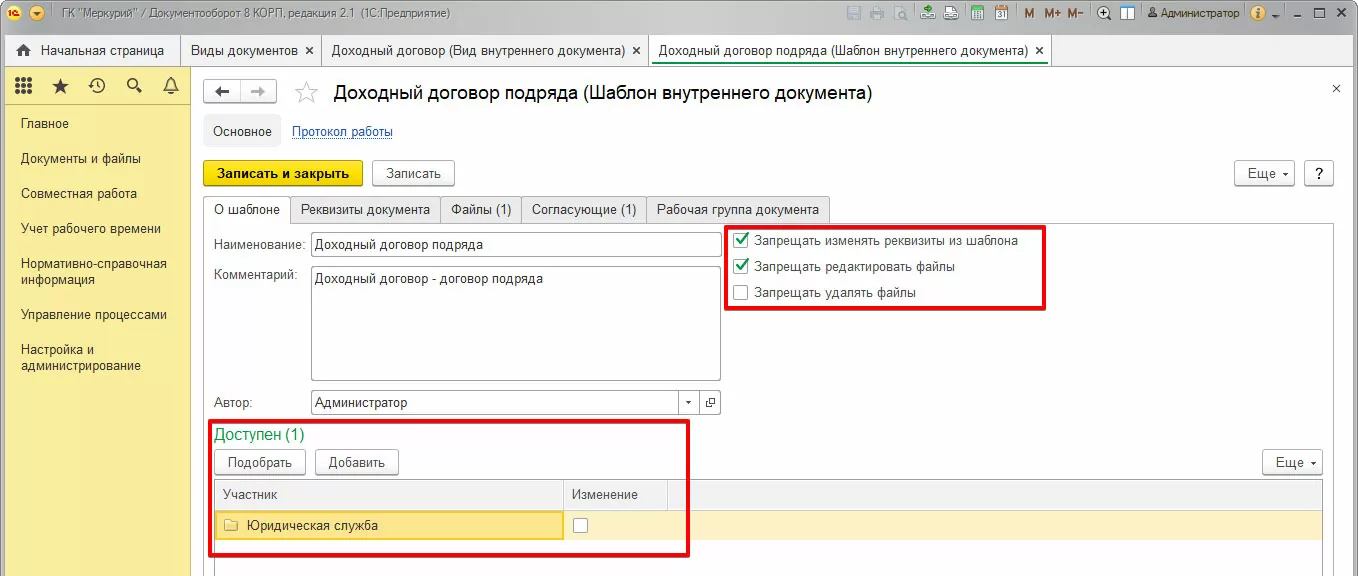Click the question mark help button
Screen dimensions: 1358x576
pos(1319,173)
